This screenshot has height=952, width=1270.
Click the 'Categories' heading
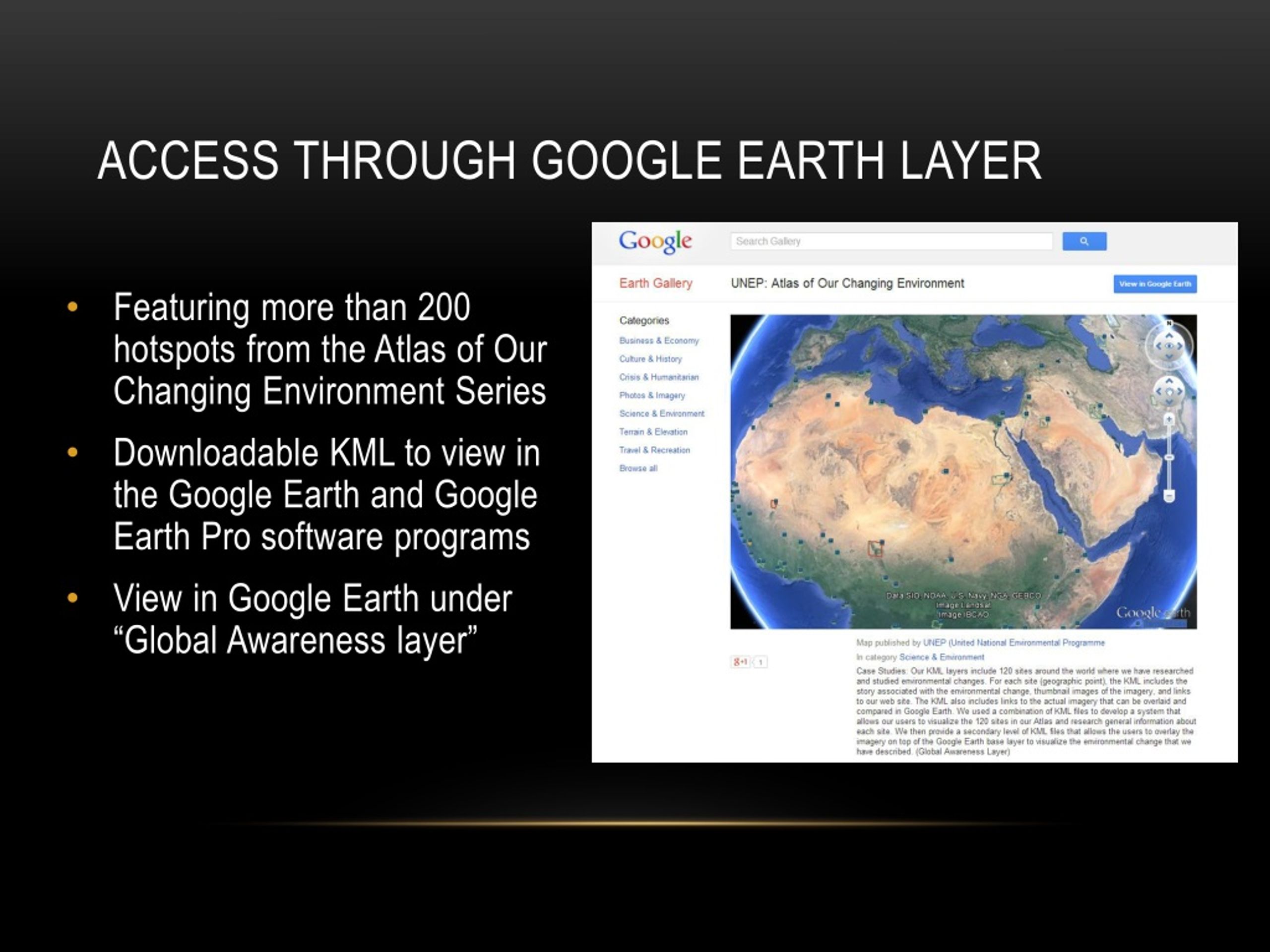coord(644,321)
